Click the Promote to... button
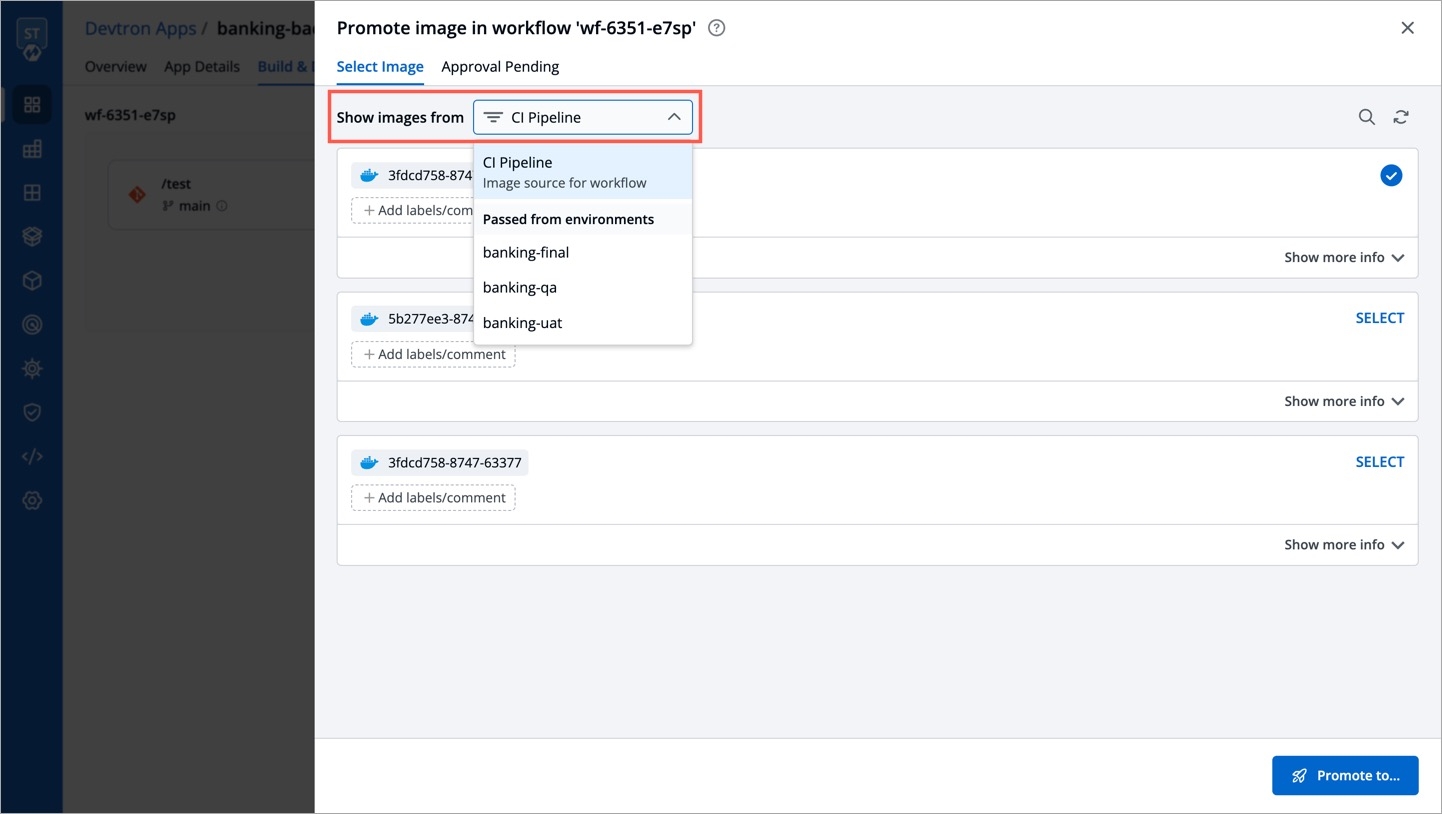Screen dimensions: 1442x814 pyautogui.click(x=1344, y=775)
